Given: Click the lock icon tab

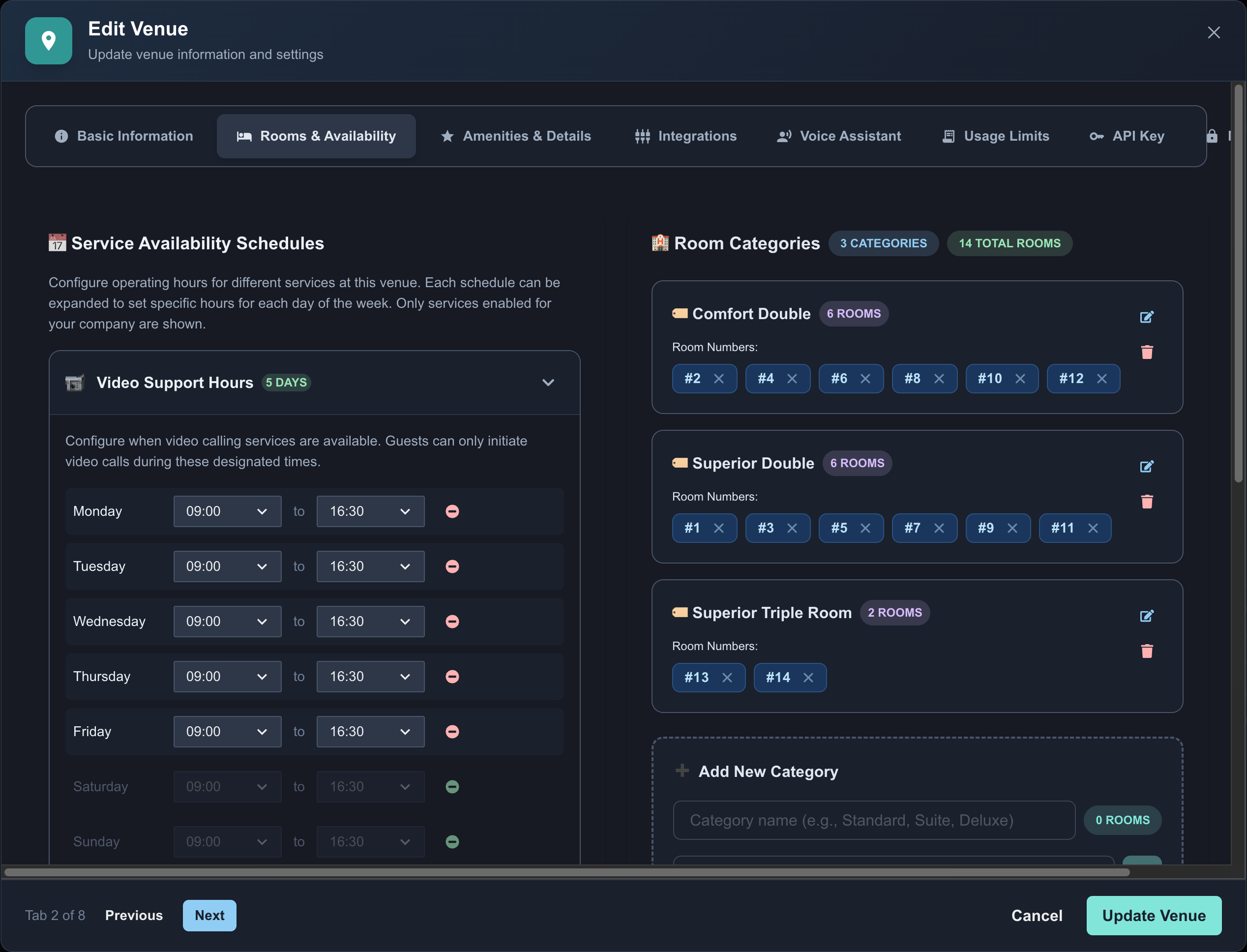Looking at the screenshot, I should [1212, 136].
